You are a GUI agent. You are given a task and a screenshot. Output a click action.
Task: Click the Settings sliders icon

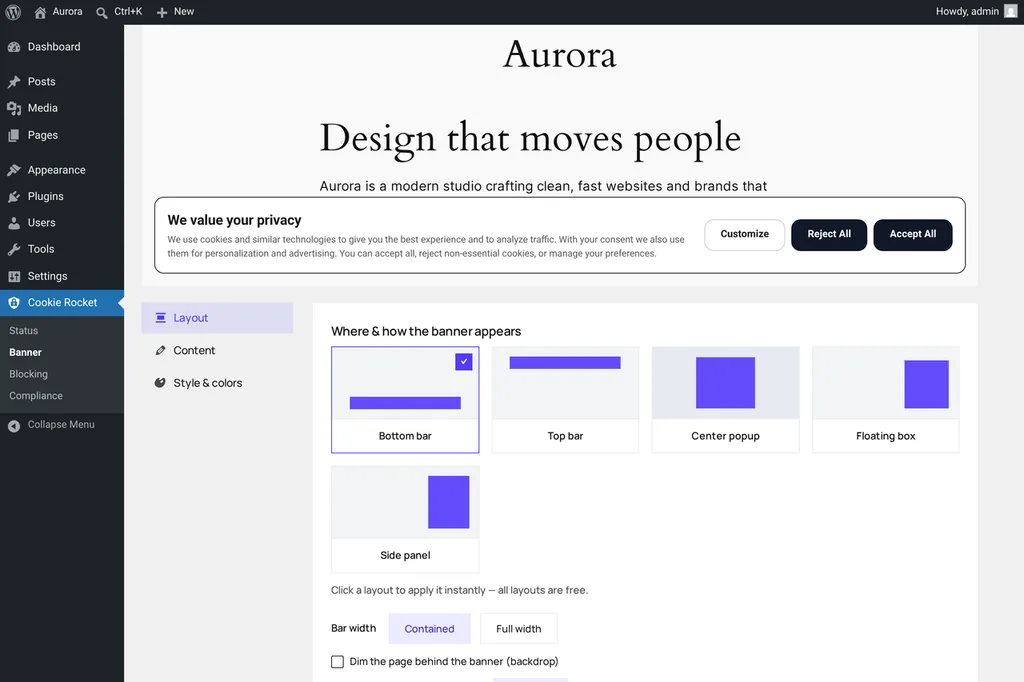(14, 276)
